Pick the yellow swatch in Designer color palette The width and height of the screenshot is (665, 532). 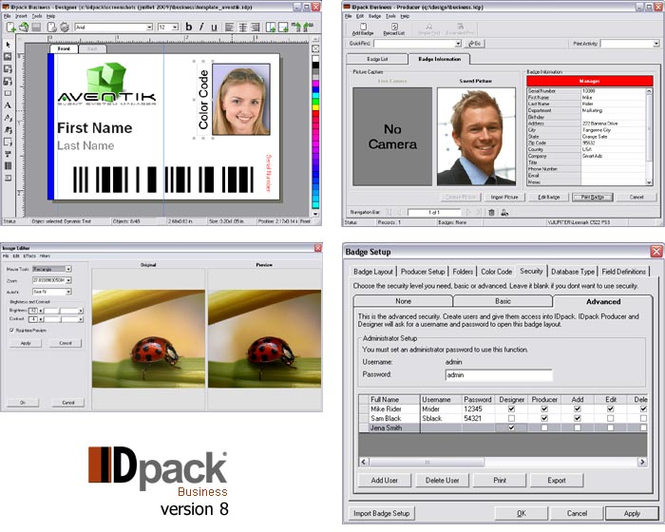tap(316, 107)
